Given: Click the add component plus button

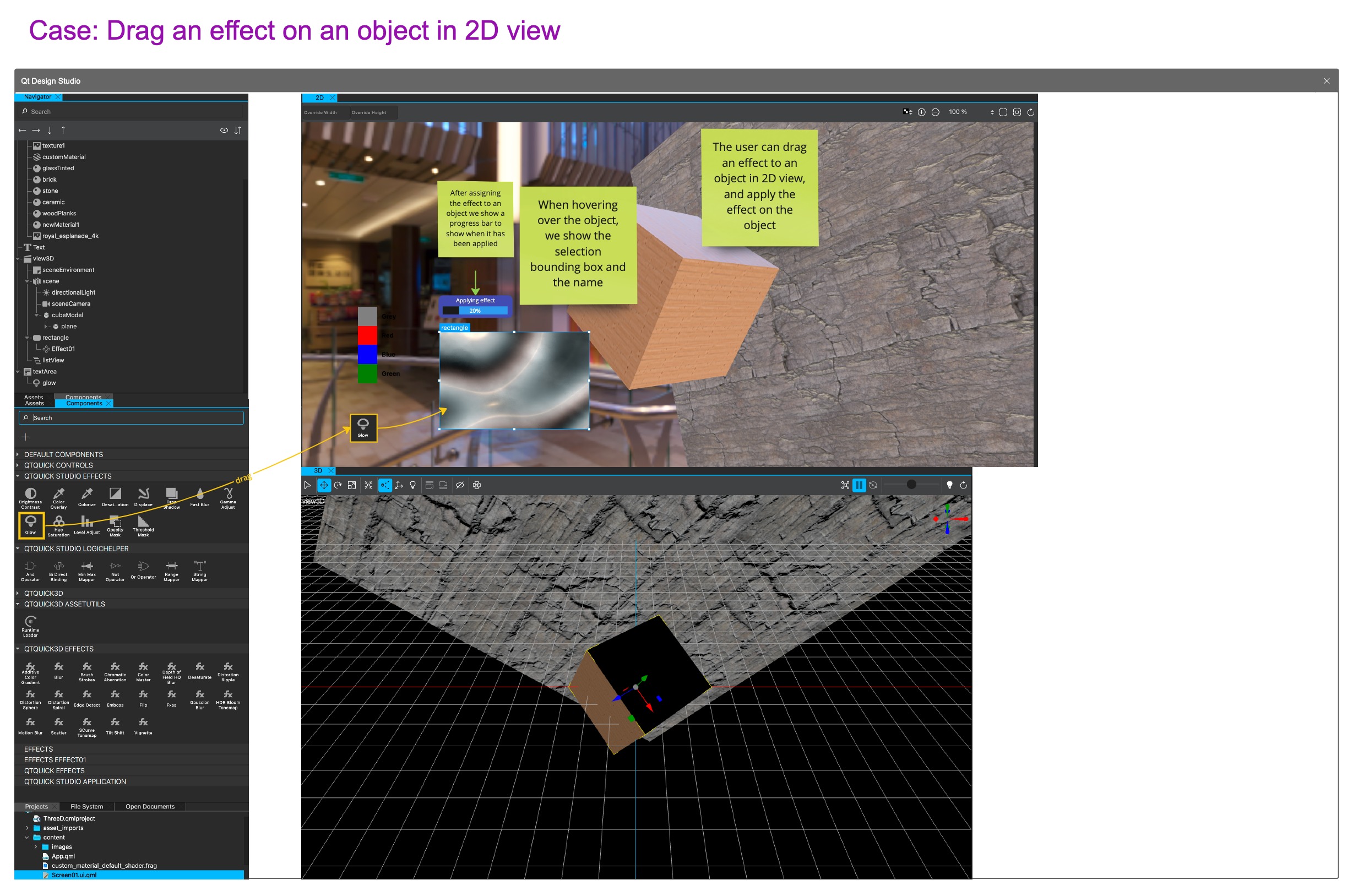Looking at the screenshot, I should tap(25, 437).
